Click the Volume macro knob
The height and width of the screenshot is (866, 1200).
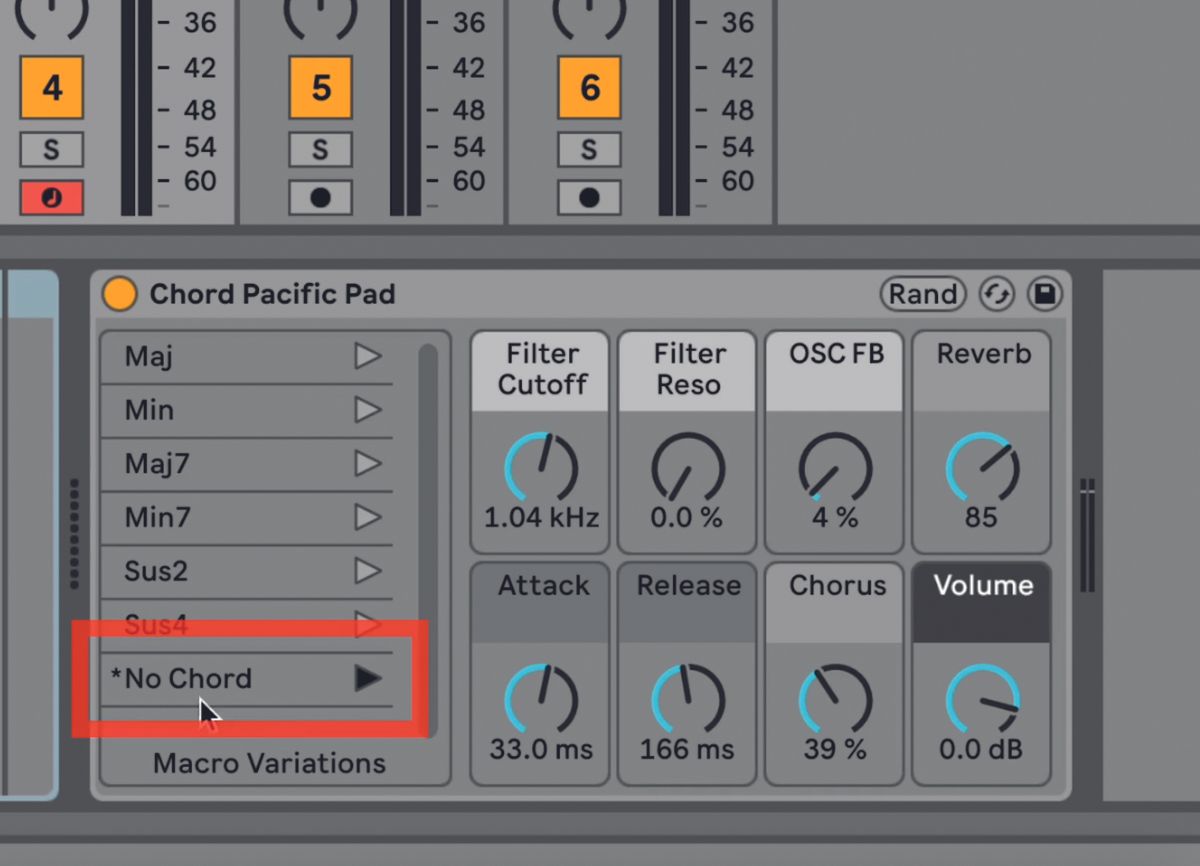[x=982, y=699]
